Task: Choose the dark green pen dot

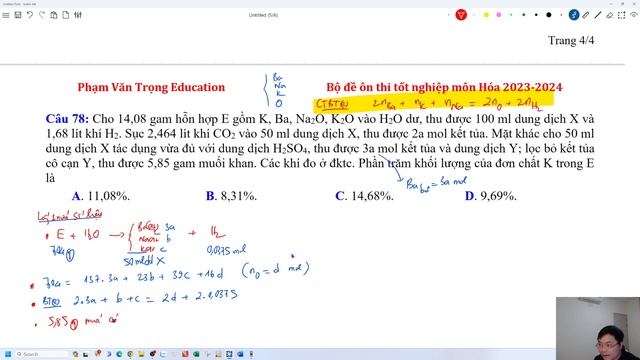Action: click(524, 15)
